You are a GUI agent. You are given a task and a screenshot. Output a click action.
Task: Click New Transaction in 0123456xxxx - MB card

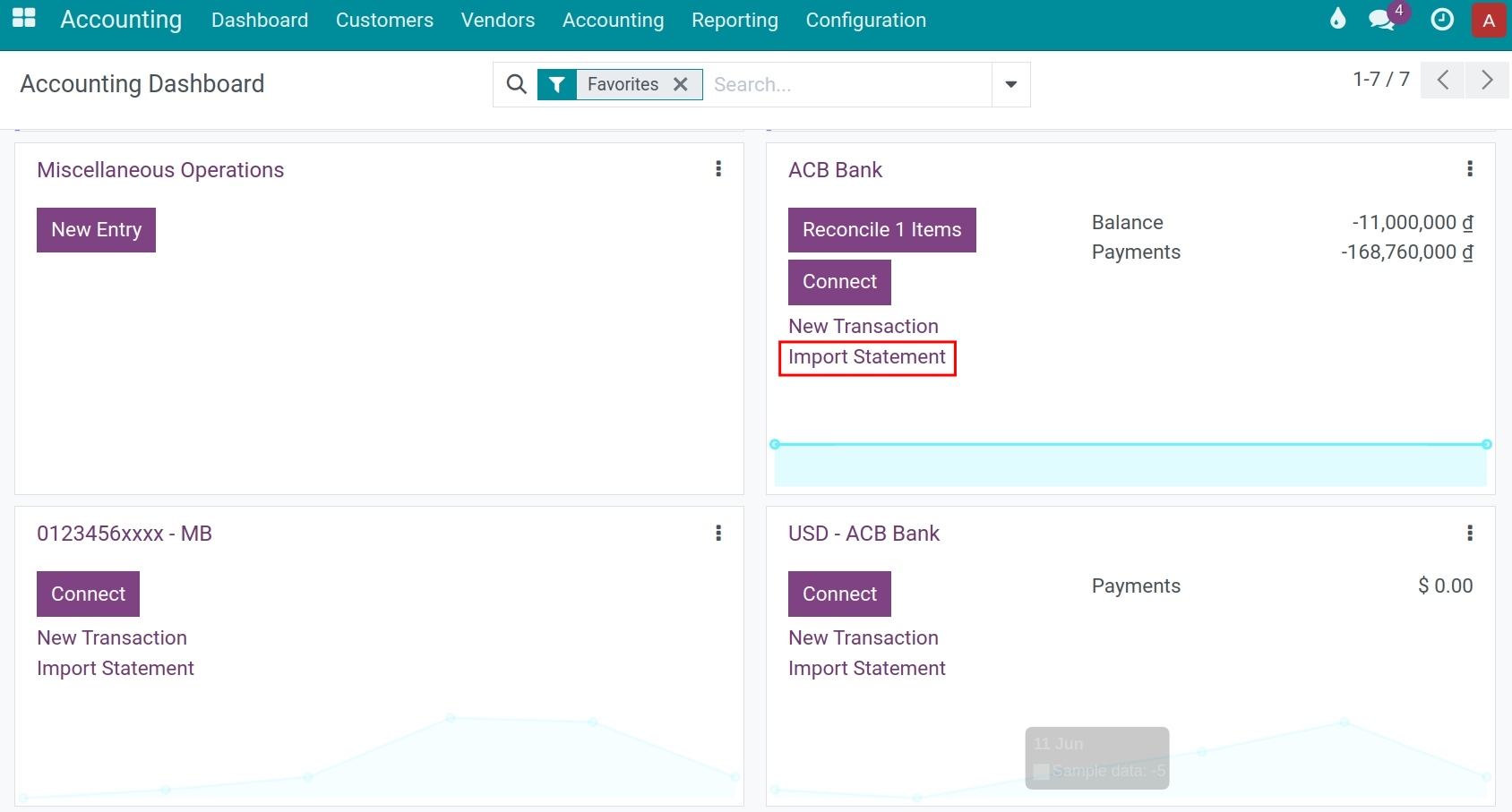coord(112,638)
